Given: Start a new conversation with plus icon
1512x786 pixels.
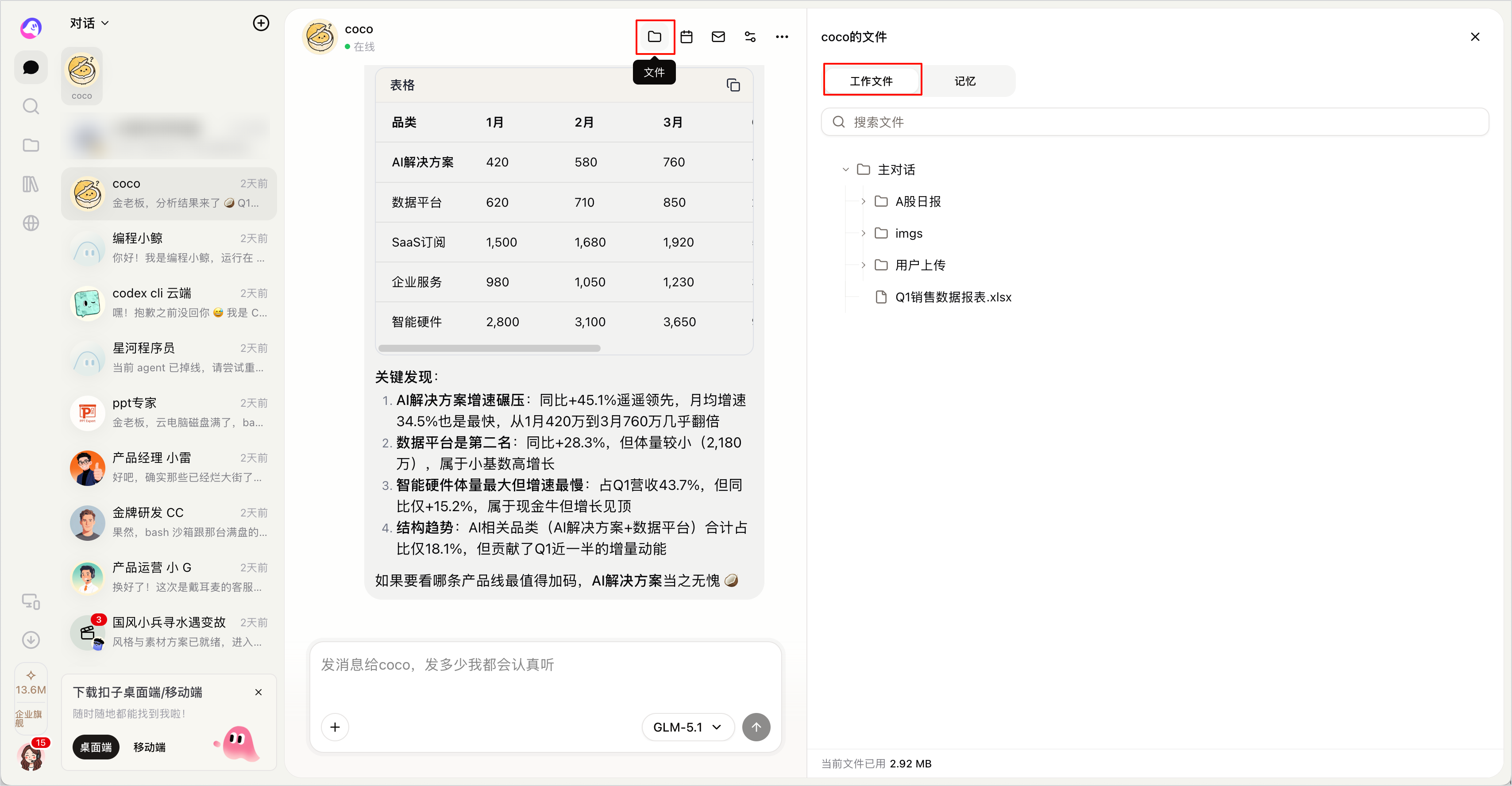Looking at the screenshot, I should click(x=261, y=23).
